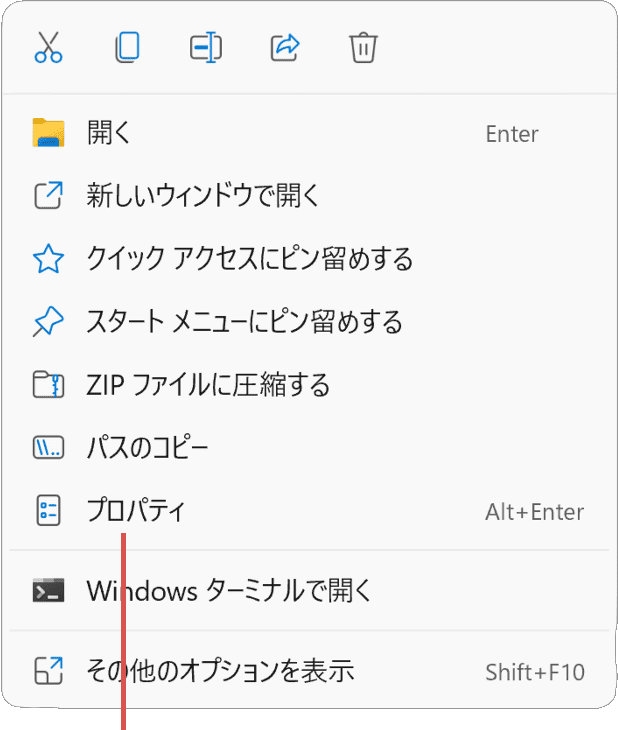The height and width of the screenshot is (730, 618).
Task: Click the path icon beside パスのコピー
Action: click(x=48, y=447)
